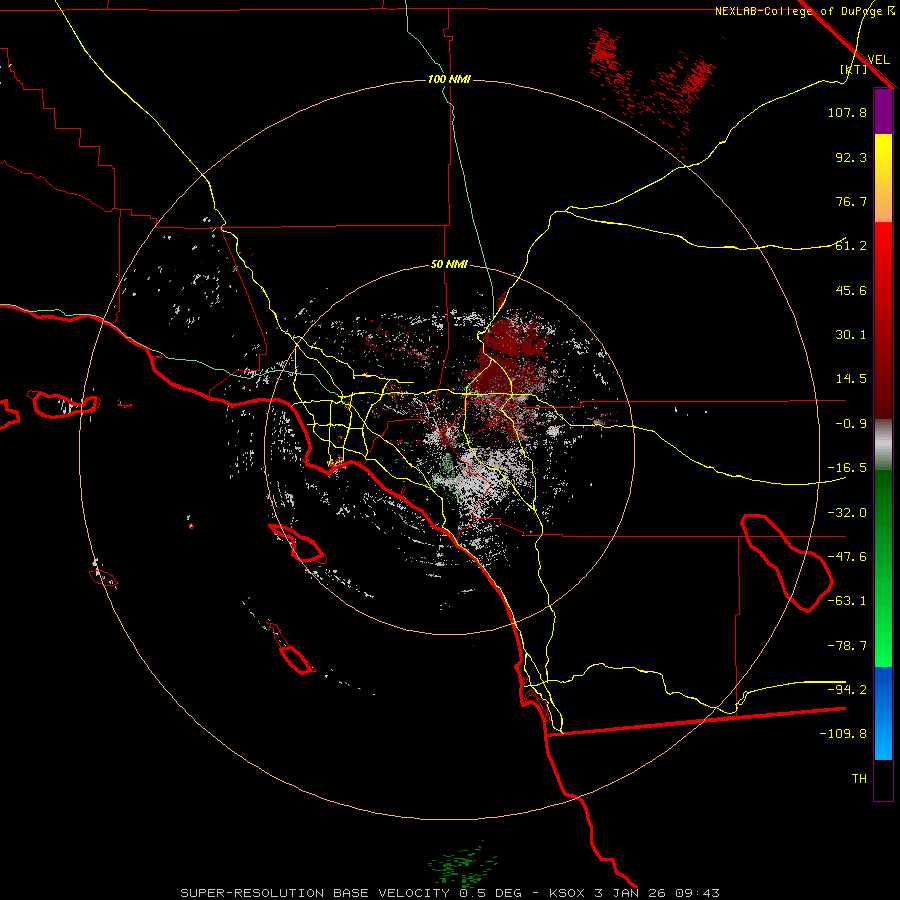Click the TH legend label

859,779
